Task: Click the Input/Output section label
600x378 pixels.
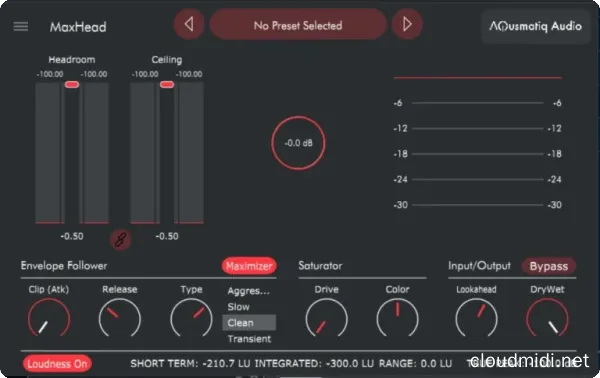Action: [479, 266]
